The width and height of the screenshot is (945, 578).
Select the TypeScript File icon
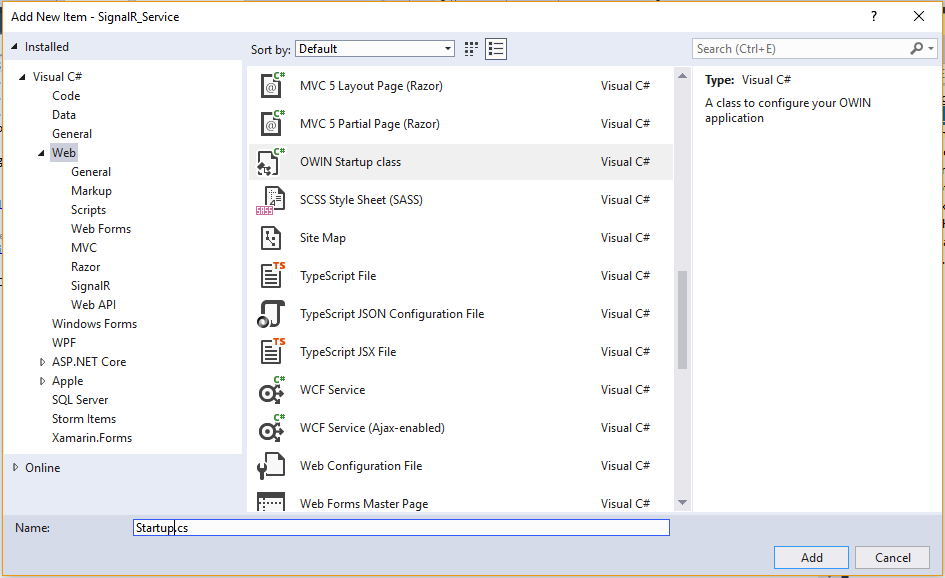pos(271,276)
